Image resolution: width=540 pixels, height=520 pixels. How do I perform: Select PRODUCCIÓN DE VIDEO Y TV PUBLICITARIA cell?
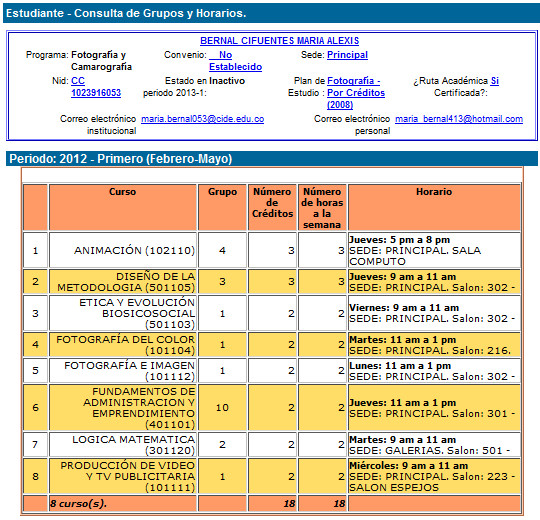coord(123,476)
